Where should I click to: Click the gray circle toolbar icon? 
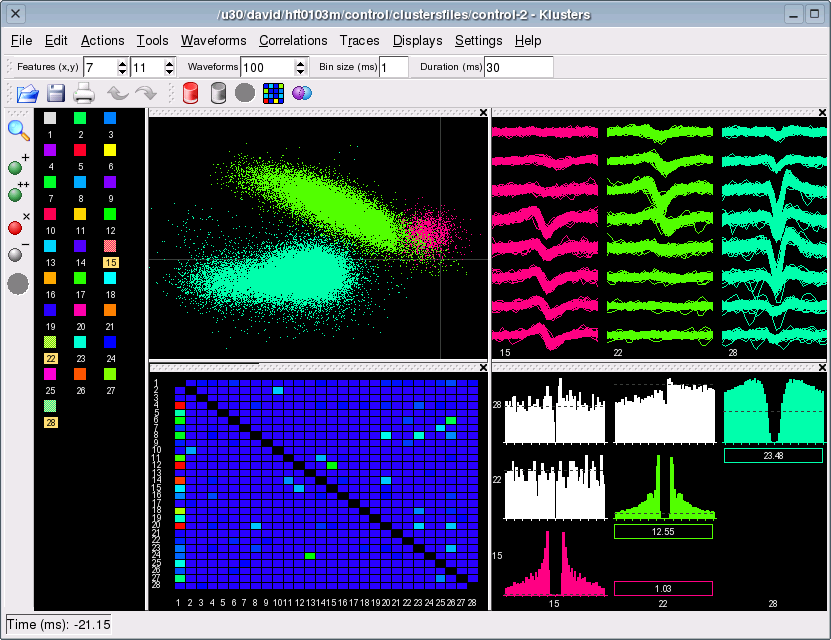tap(245, 93)
